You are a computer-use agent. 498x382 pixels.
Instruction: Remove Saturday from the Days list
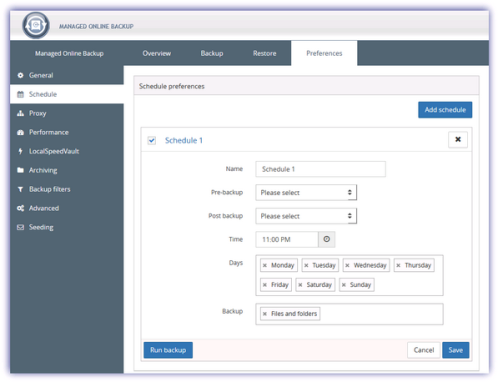coord(300,285)
